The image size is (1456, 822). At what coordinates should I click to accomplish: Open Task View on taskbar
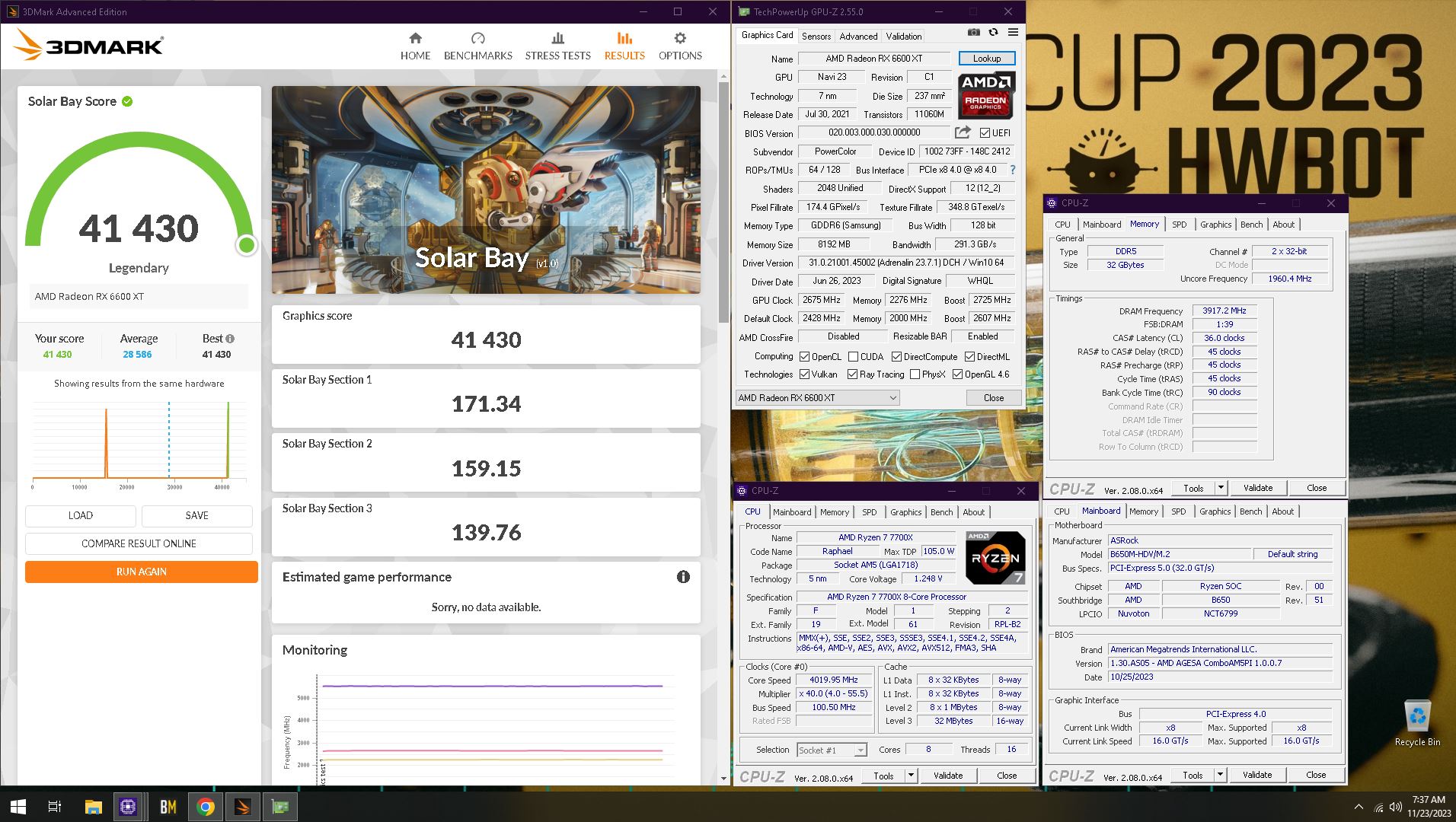point(55,807)
